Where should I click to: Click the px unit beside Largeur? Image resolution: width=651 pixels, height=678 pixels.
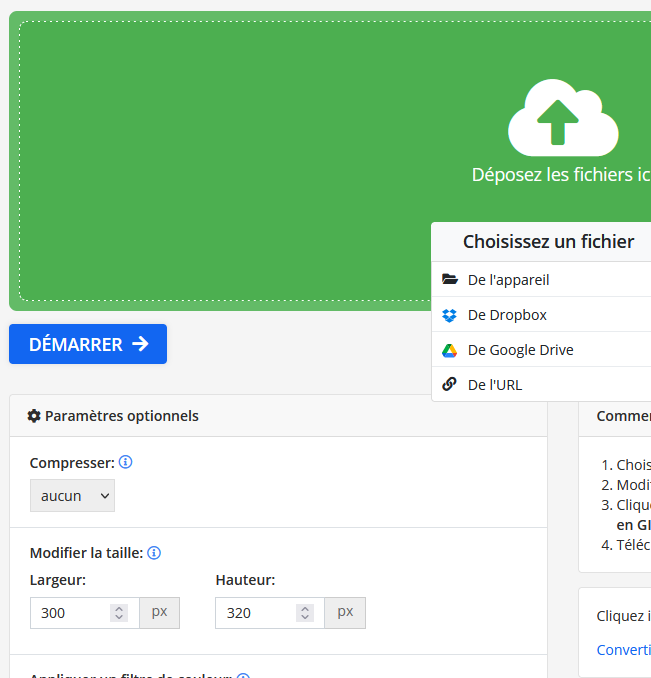point(159,613)
